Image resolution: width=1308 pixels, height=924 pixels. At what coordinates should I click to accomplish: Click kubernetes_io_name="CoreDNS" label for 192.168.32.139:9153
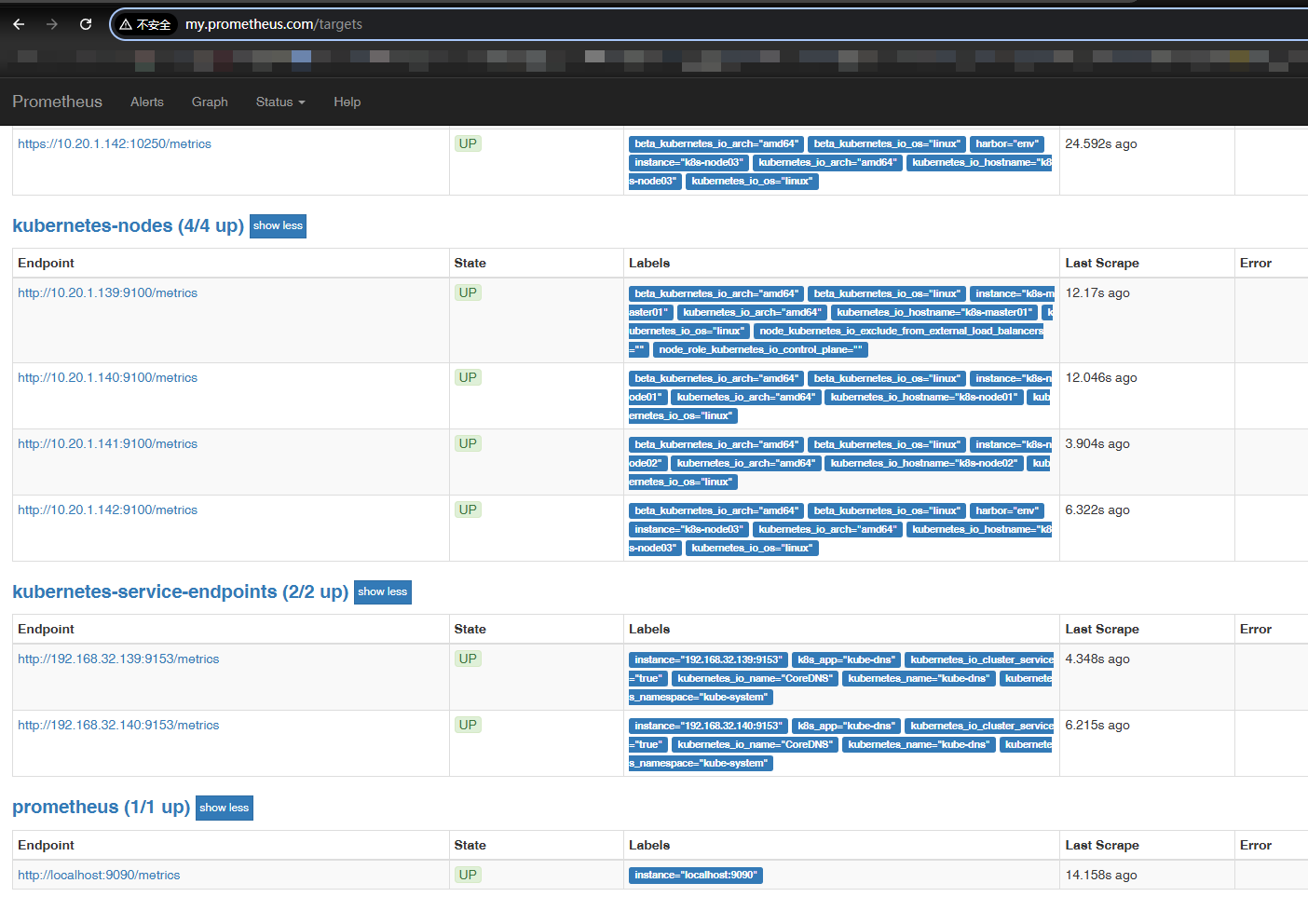pos(756,678)
